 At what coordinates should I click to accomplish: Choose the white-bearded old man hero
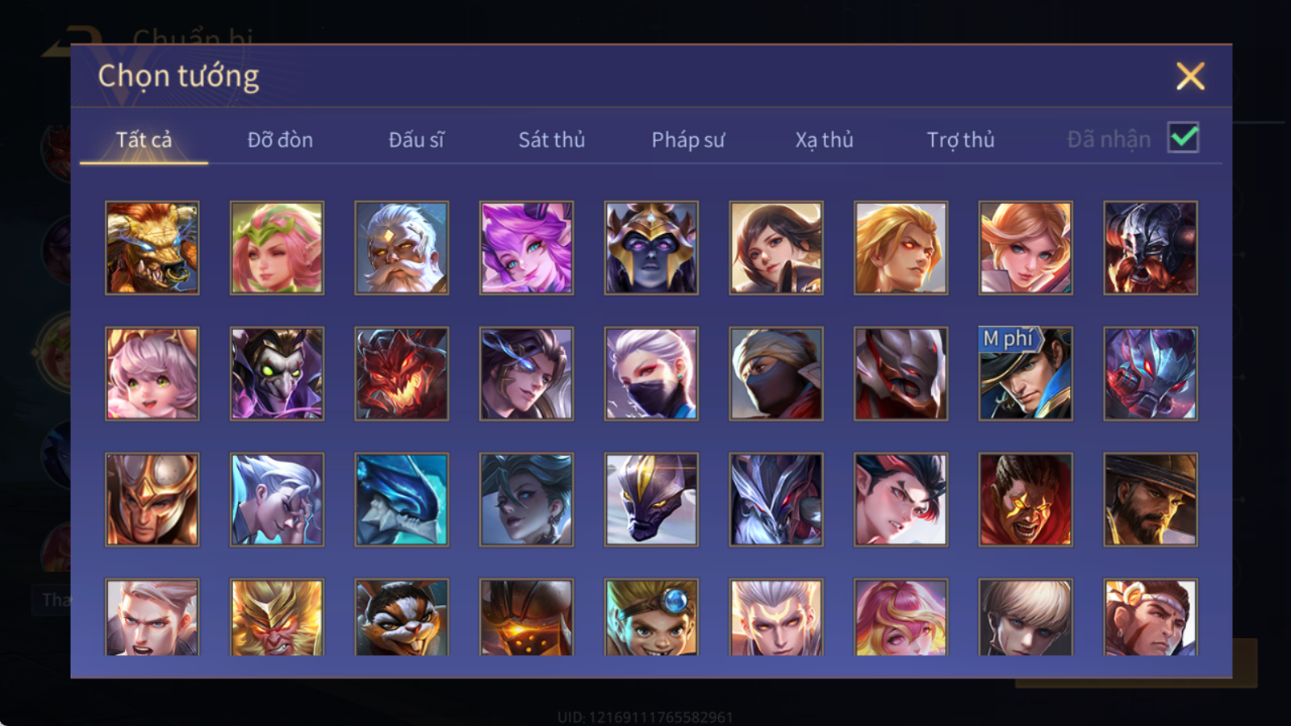[402, 248]
